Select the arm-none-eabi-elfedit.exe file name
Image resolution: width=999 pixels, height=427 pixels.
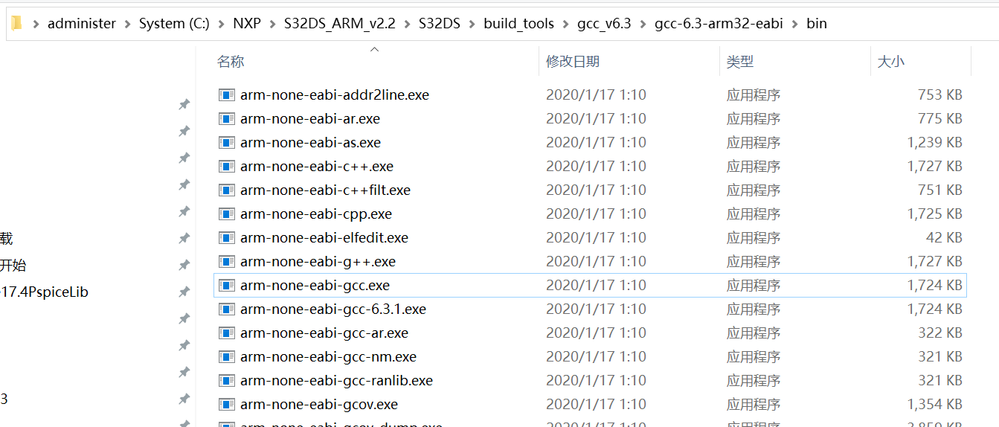tap(324, 238)
